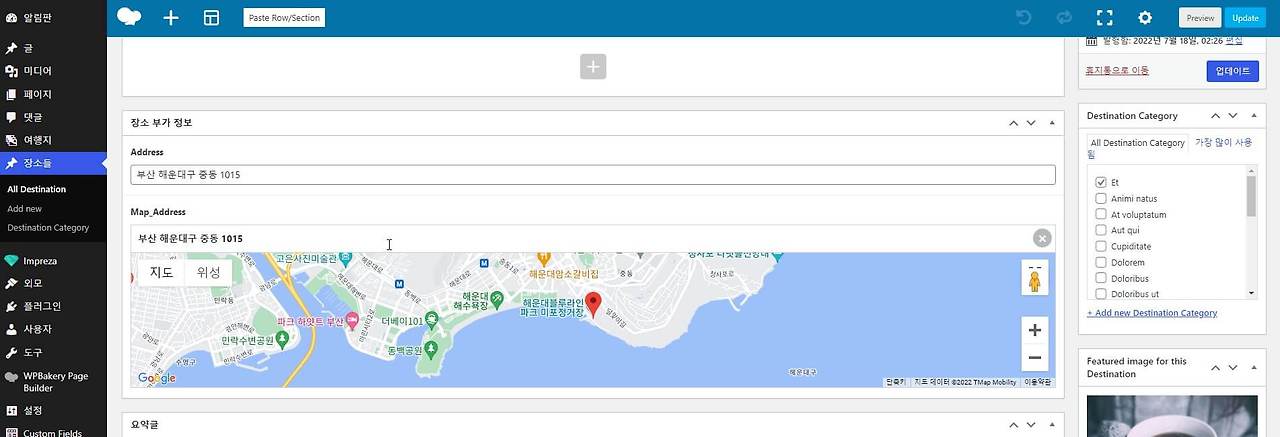Check Animi natus category
This screenshot has height=437, width=1280.
(1101, 199)
